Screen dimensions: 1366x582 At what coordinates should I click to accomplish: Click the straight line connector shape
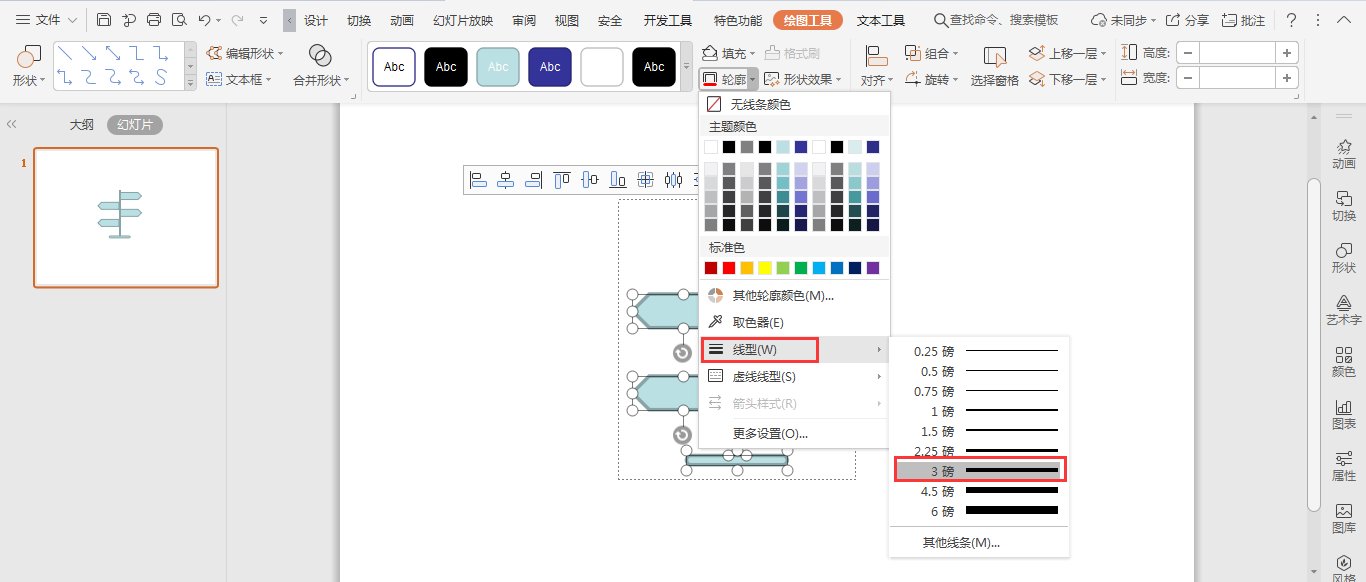(65, 53)
